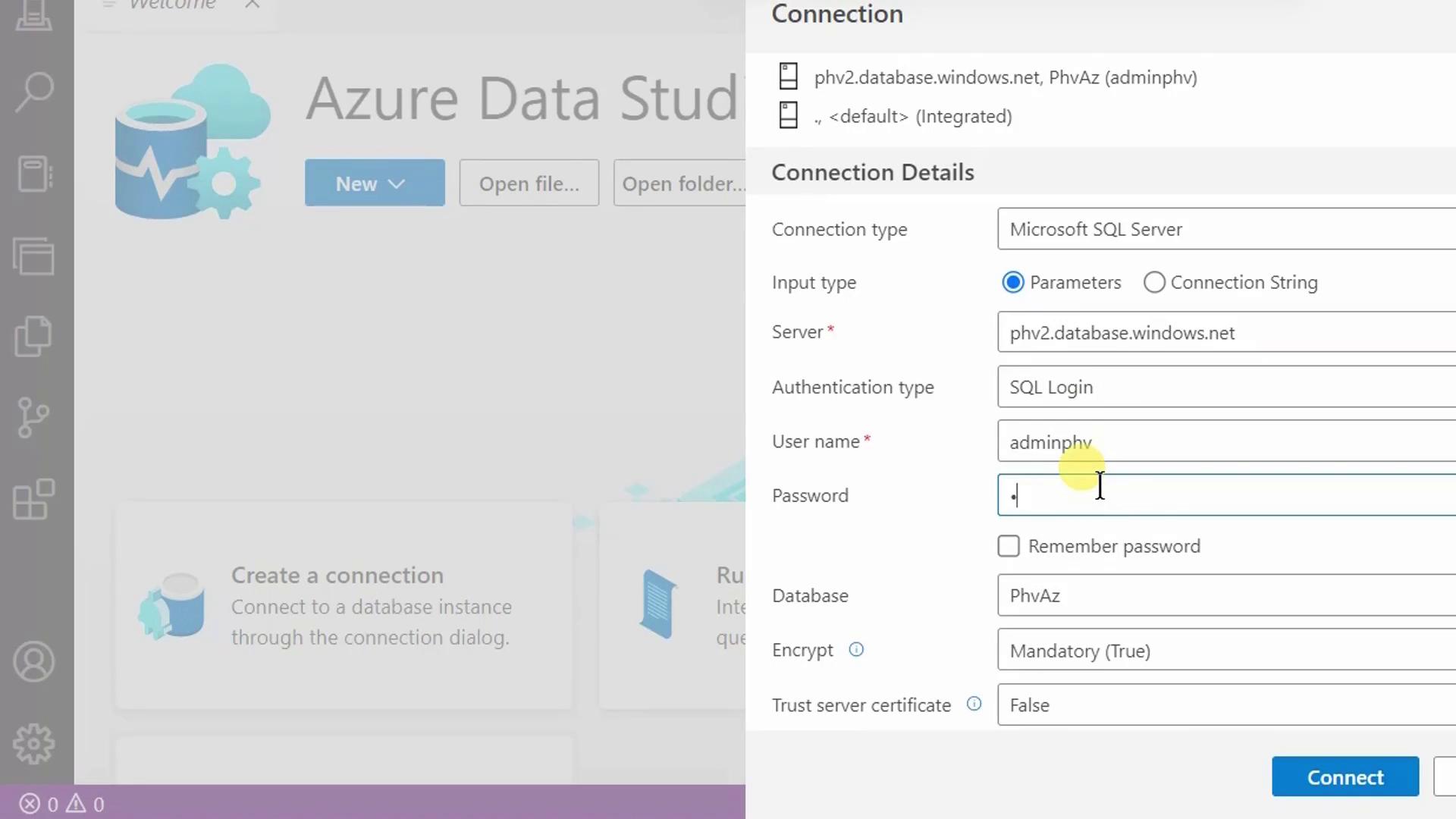Open the Source Control sidebar icon

coord(33,418)
